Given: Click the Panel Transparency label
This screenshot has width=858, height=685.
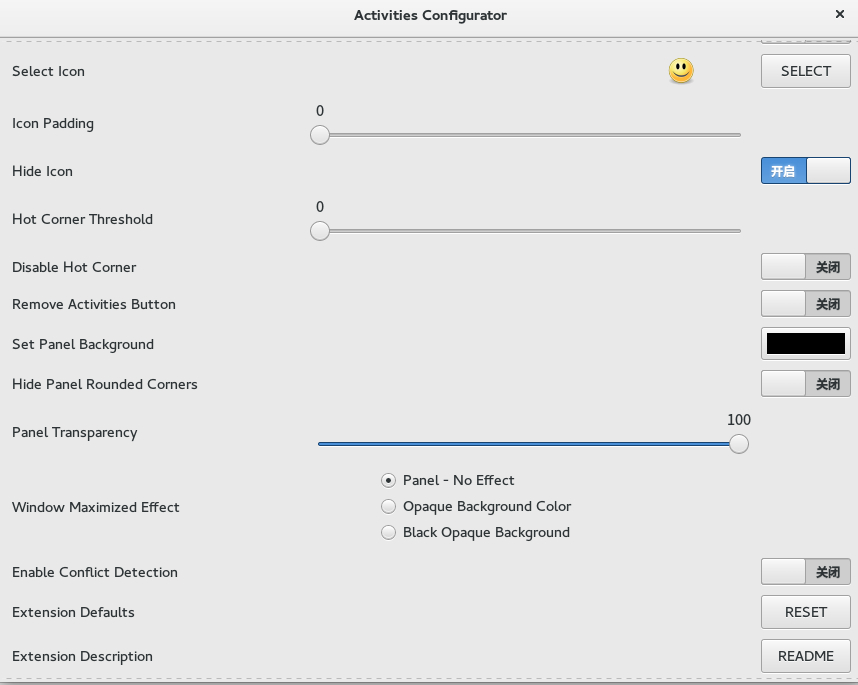Looking at the screenshot, I should tap(74, 433).
